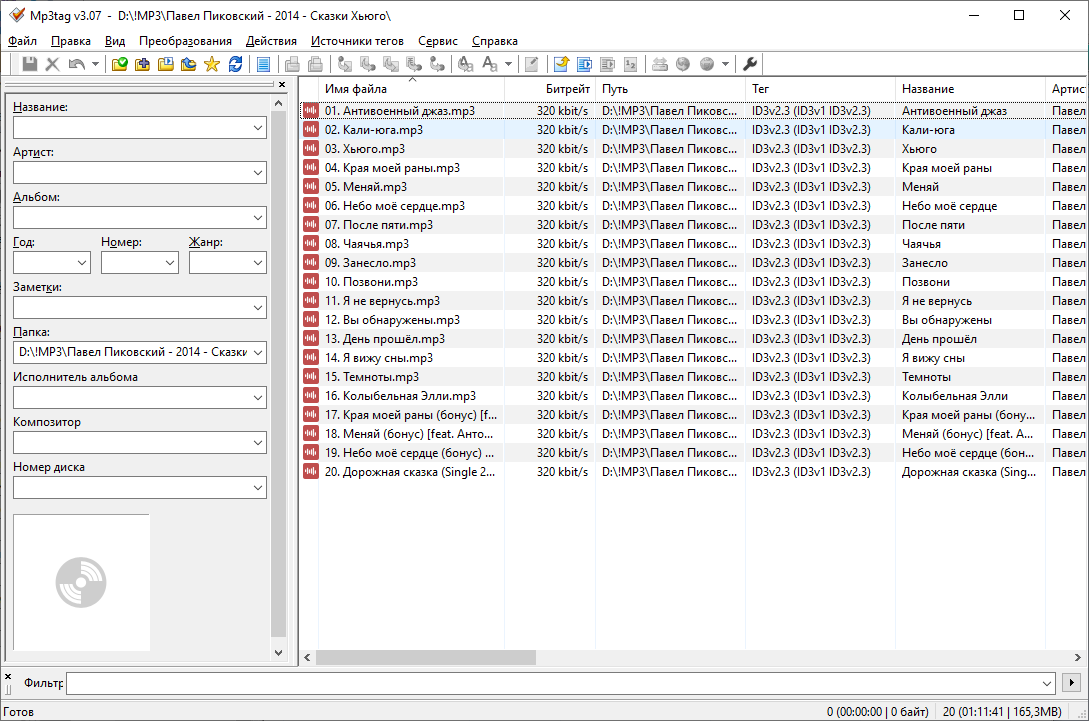The height and width of the screenshot is (721, 1089).
Task: Click the tag panel scroll-down arrow
Action: coord(279,652)
